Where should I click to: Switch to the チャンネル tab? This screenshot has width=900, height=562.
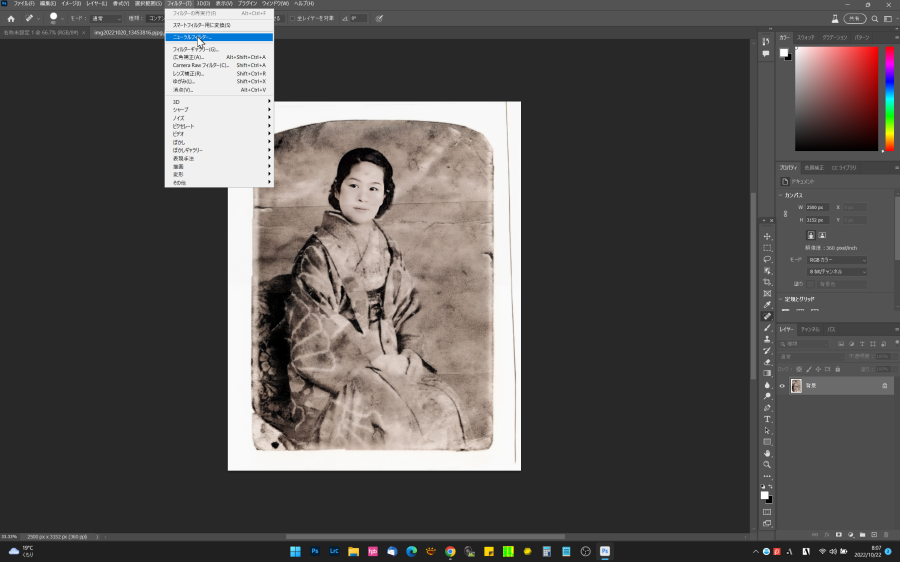tap(810, 330)
